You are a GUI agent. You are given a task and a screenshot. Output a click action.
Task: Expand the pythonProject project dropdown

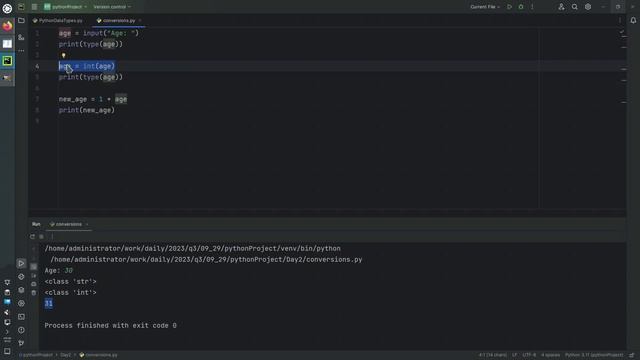coord(65,7)
